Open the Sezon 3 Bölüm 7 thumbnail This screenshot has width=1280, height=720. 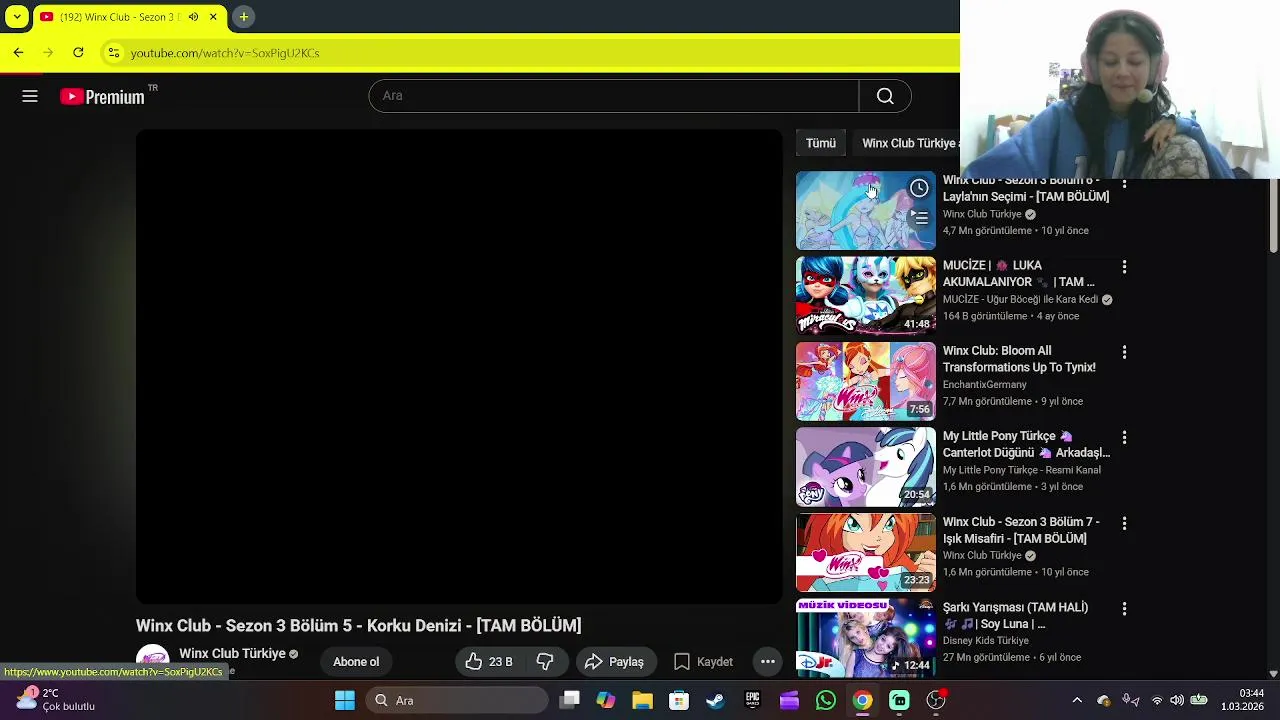click(x=866, y=552)
